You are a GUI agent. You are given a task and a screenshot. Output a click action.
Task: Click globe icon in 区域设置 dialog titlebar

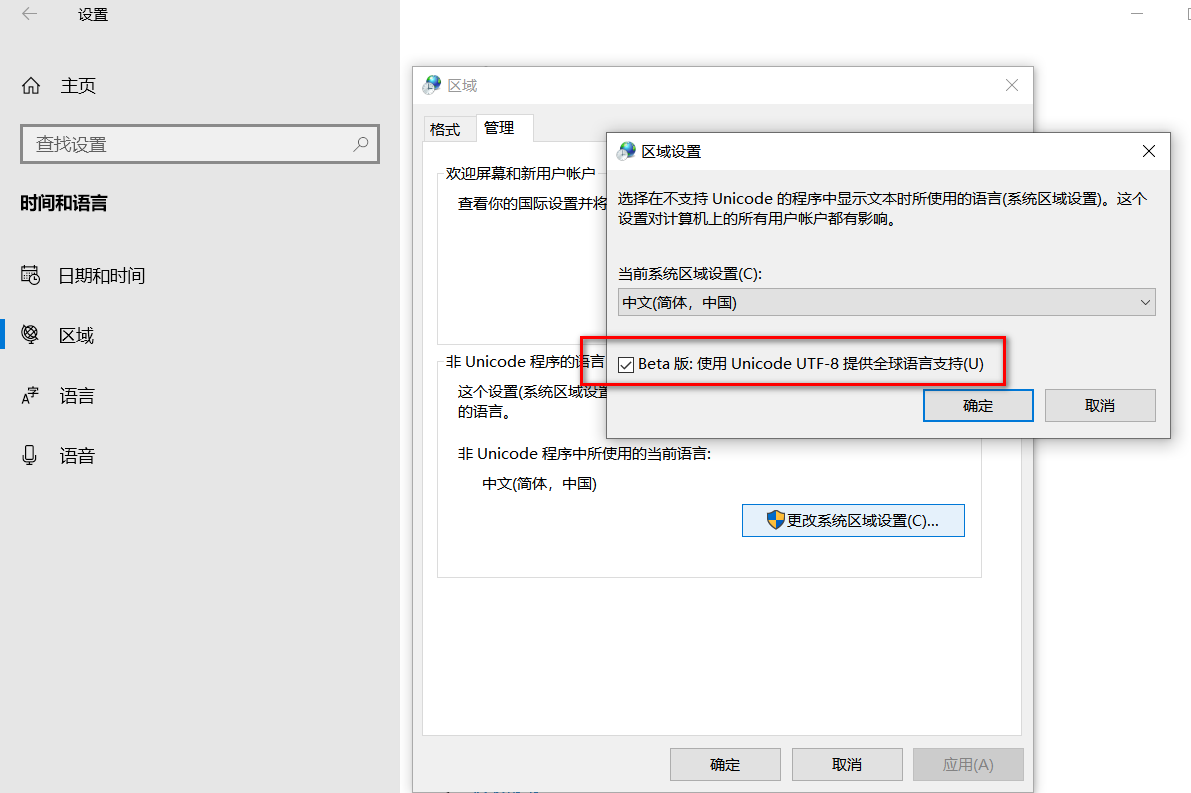pyautogui.click(x=625, y=151)
